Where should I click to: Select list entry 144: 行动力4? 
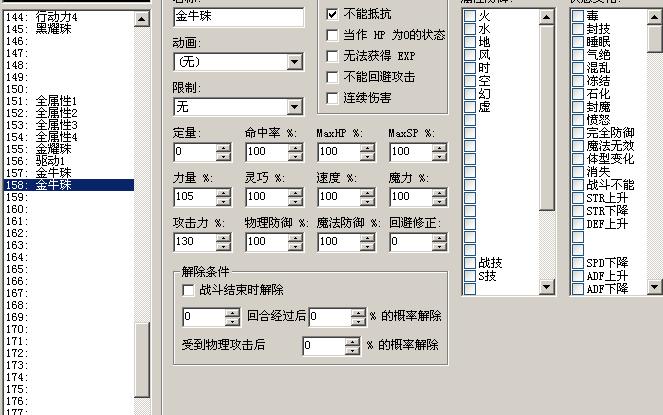(x=69, y=17)
